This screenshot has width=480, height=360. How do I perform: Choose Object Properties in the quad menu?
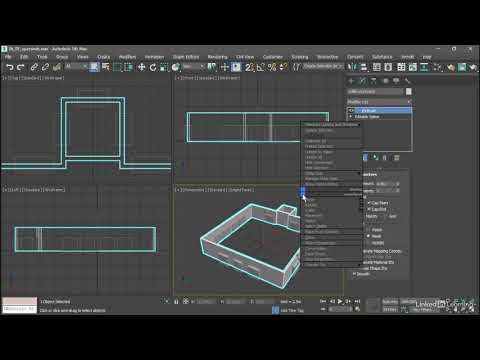[320, 243]
